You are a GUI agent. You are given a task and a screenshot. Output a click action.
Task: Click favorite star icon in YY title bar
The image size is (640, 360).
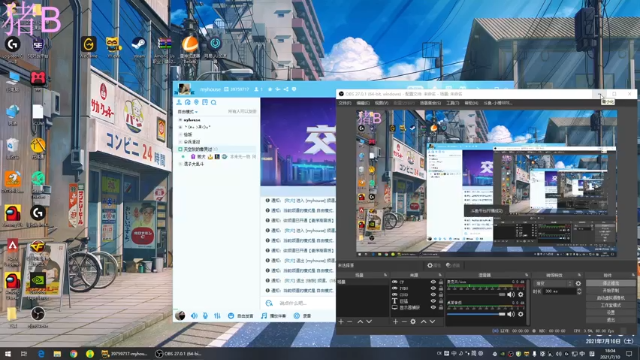[x=270, y=89]
